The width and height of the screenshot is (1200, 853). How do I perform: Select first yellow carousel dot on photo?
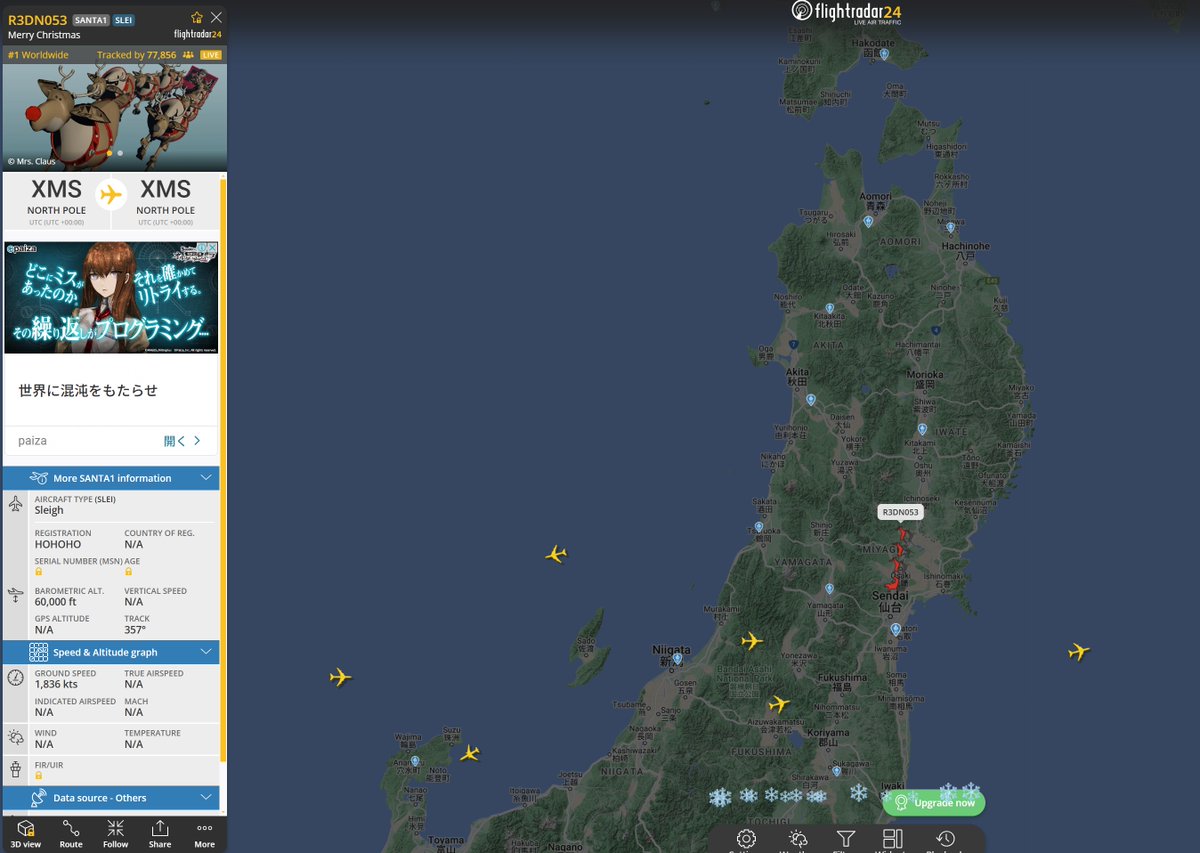(109, 153)
